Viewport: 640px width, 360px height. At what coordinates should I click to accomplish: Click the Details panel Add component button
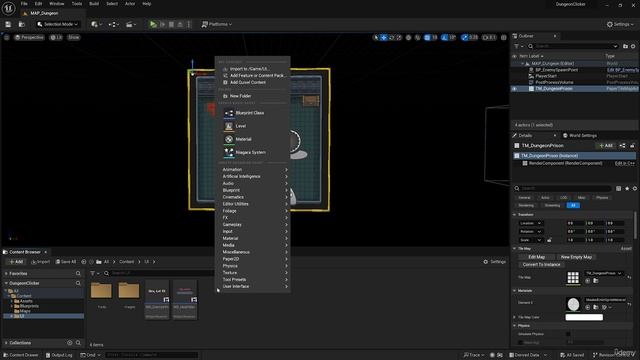click(x=606, y=146)
